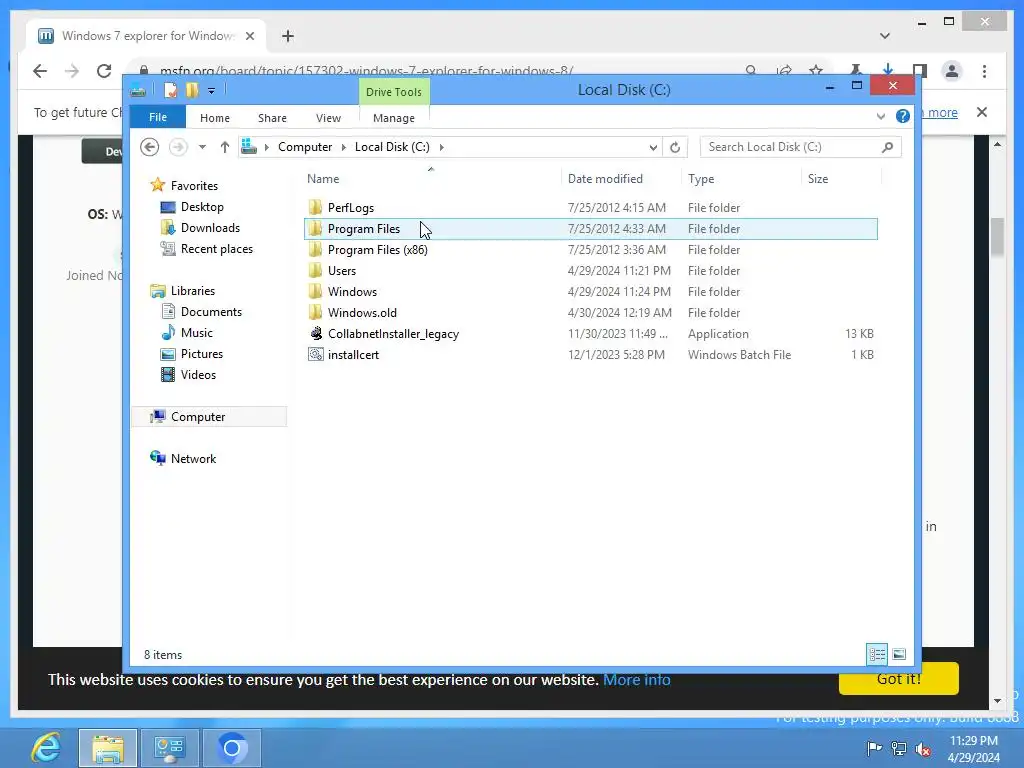Open the File ribbon menu
The width and height of the screenshot is (1024, 768).
[157, 117]
